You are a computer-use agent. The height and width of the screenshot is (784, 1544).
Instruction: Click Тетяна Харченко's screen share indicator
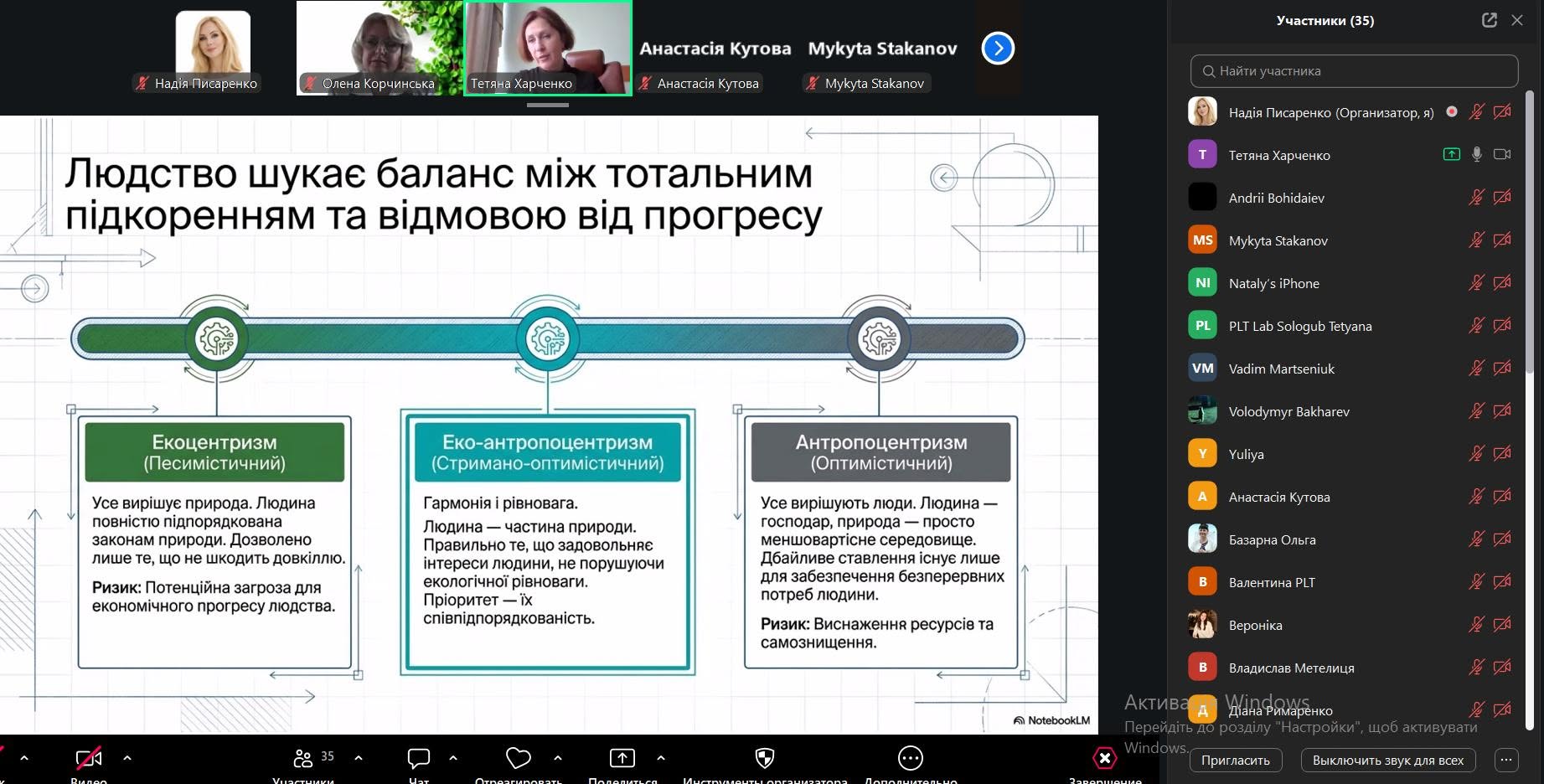coord(1452,154)
